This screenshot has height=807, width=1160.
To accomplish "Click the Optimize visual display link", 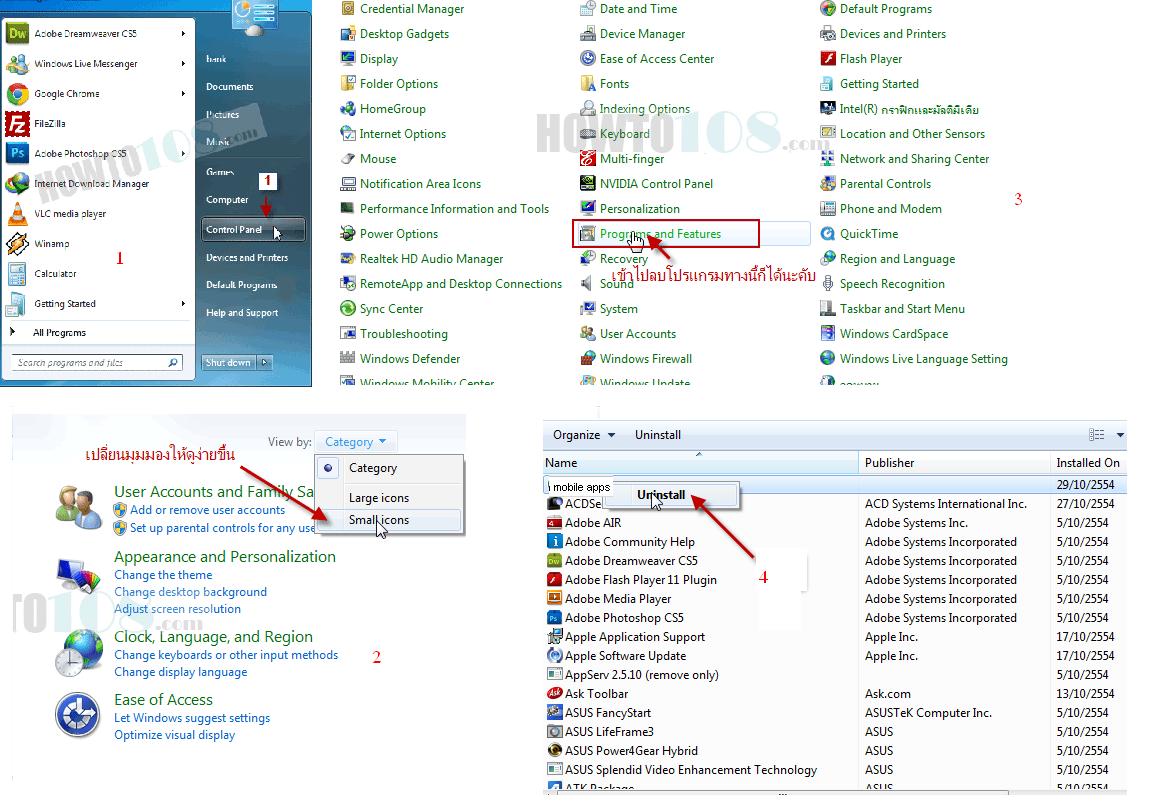I will tap(175, 735).
